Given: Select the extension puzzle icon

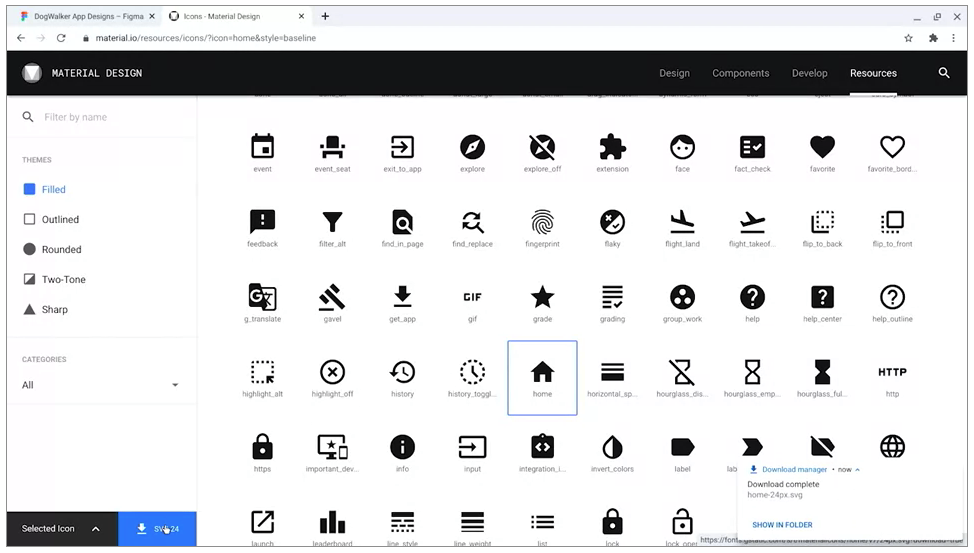Looking at the screenshot, I should point(612,148).
